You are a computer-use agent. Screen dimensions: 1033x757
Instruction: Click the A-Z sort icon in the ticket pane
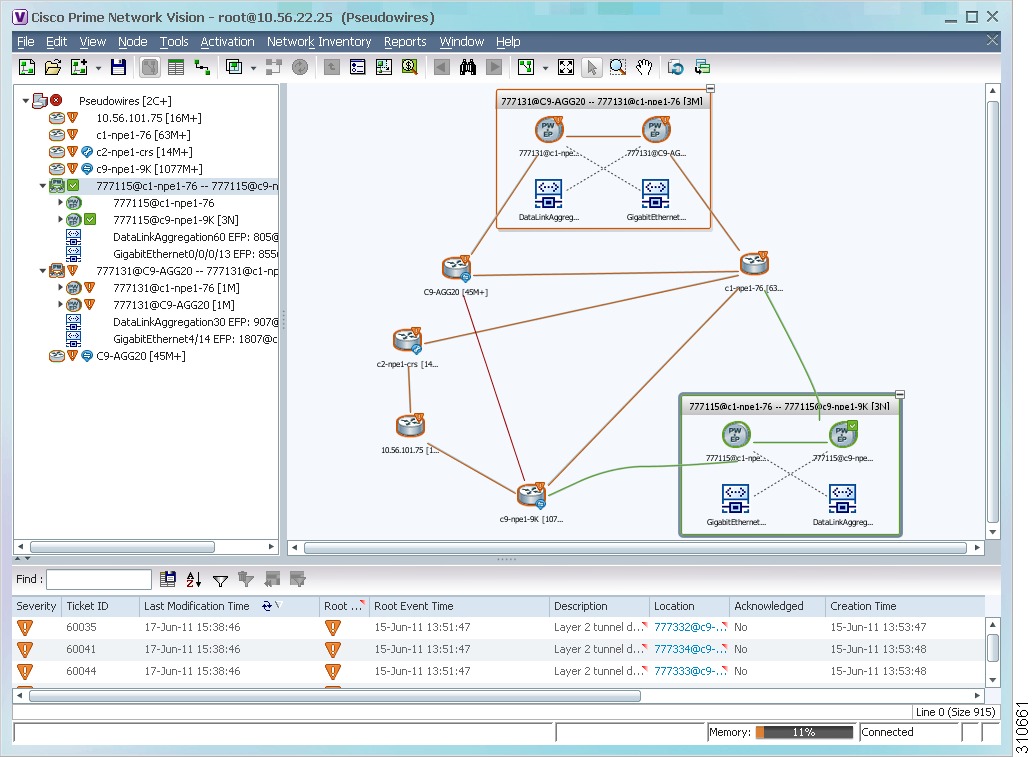[x=194, y=579]
